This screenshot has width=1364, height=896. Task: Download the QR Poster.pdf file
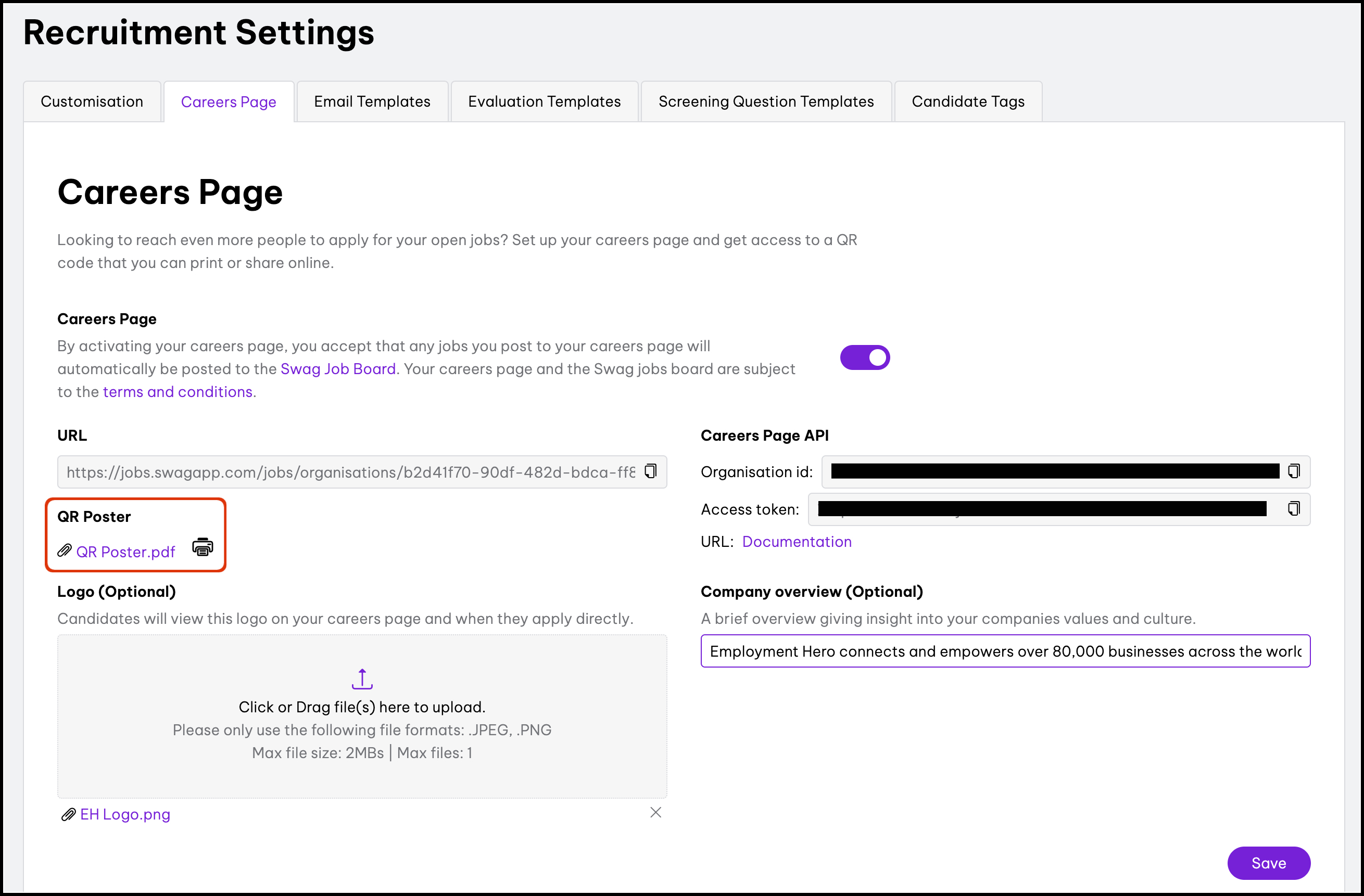[x=125, y=552]
